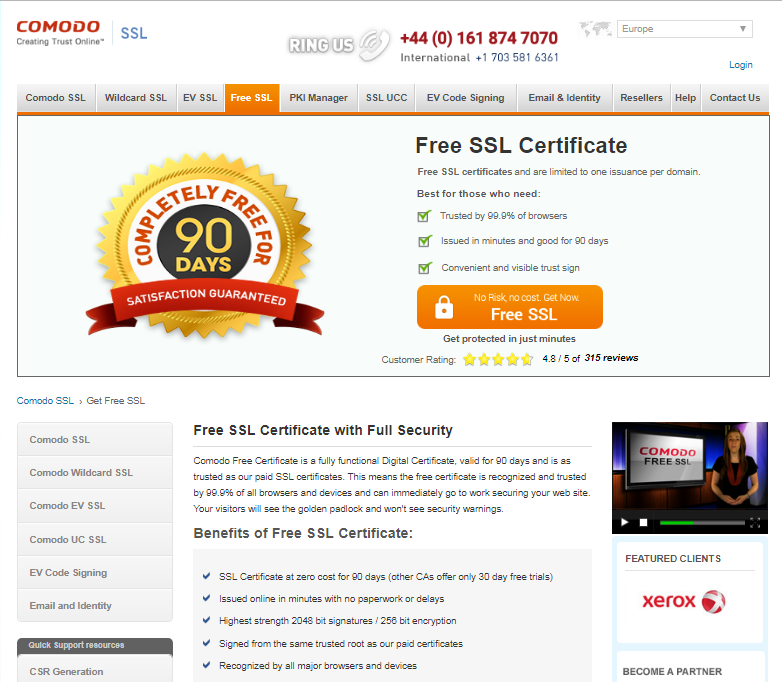The image size is (782, 682).
Task: Click the 90 days free gold seal badge
Action: 205,246
